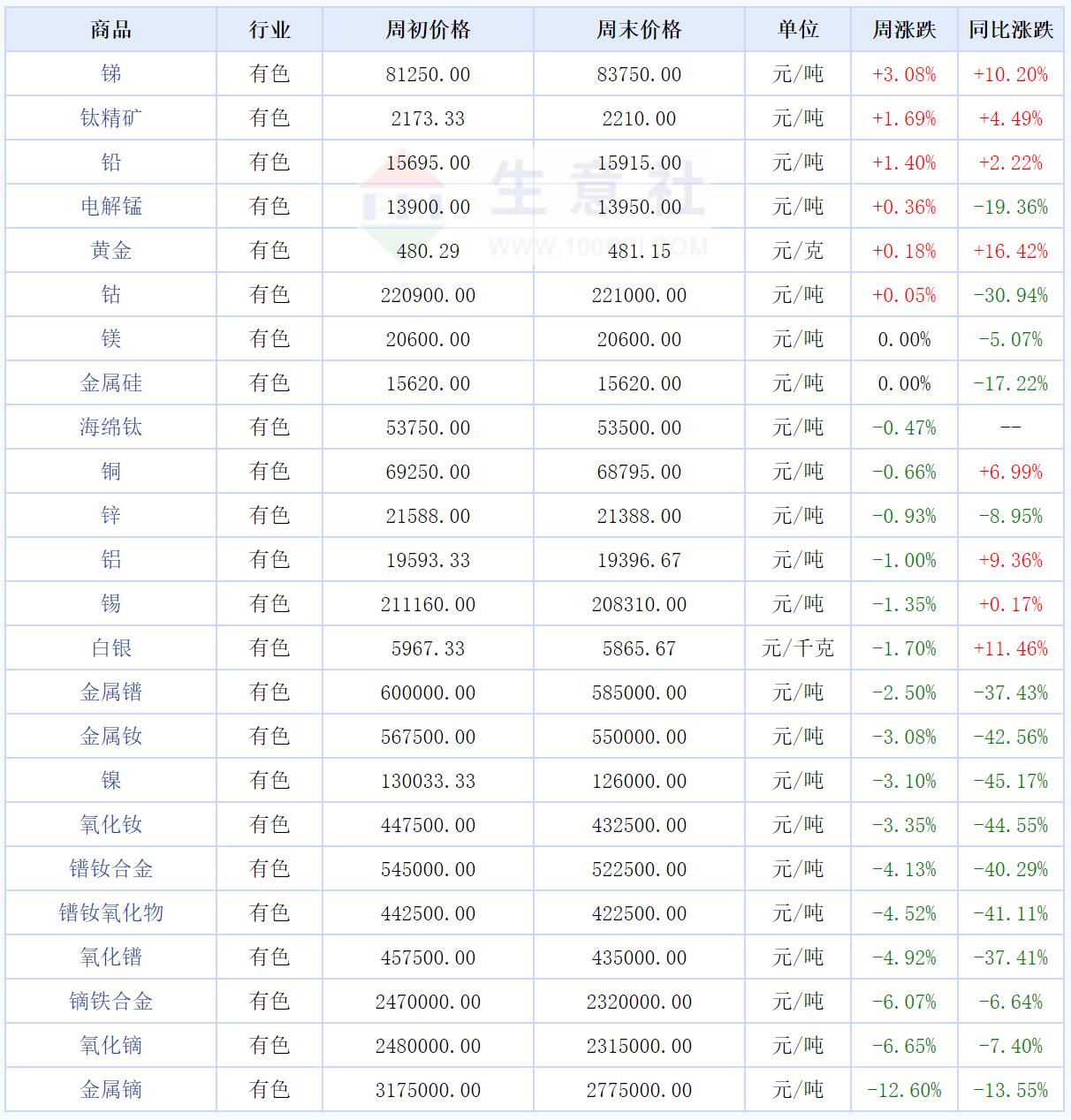Open the 氧化镝 commodity link
The width and height of the screenshot is (1071, 1120).
[110, 1046]
